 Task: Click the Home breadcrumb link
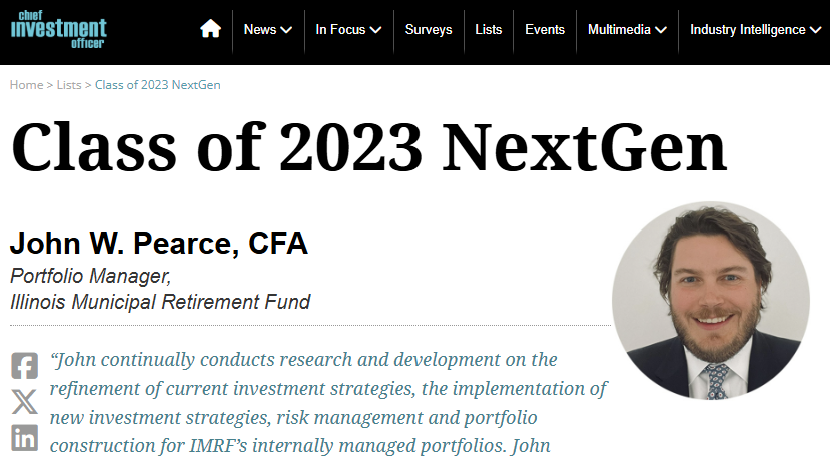tap(26, 85)
